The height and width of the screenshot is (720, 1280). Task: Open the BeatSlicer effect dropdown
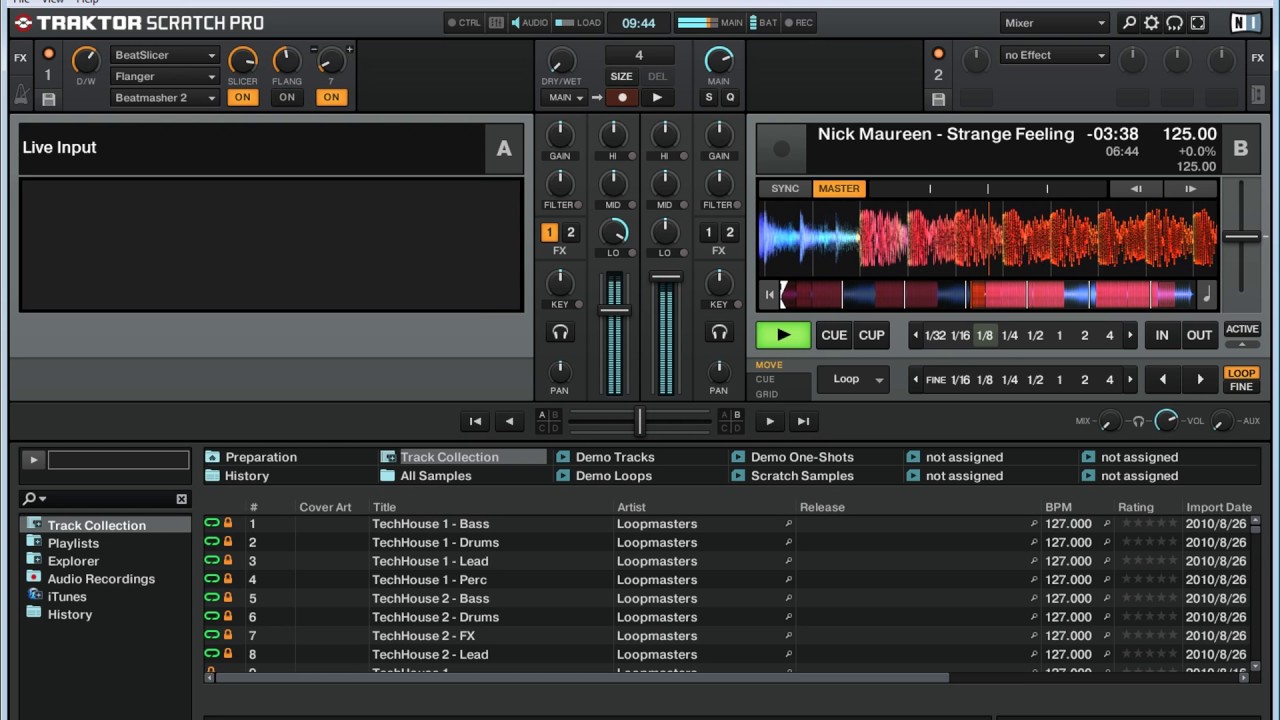(165, 55)
